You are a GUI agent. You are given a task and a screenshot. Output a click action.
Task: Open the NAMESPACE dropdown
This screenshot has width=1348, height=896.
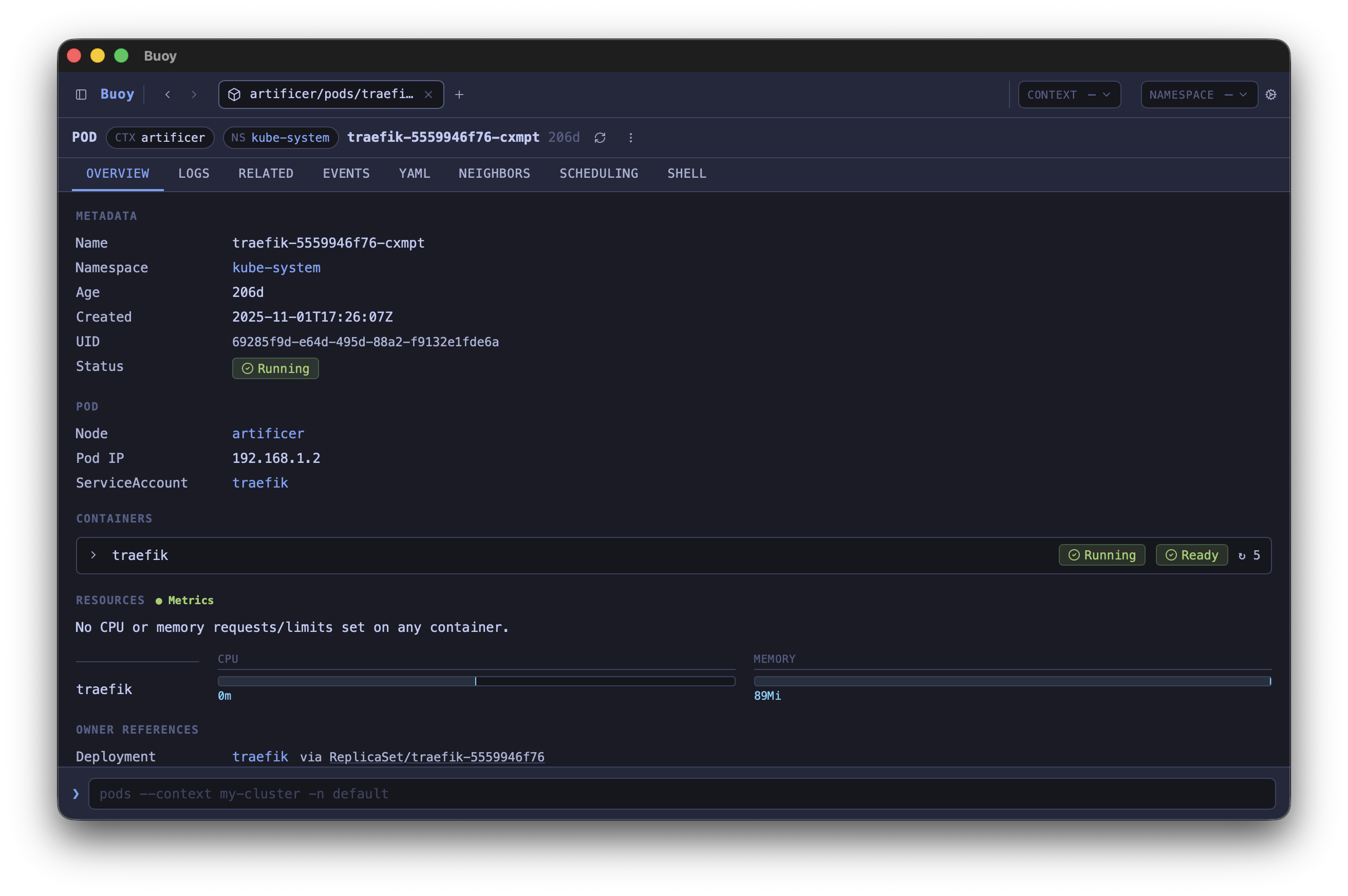(1199, 95)
